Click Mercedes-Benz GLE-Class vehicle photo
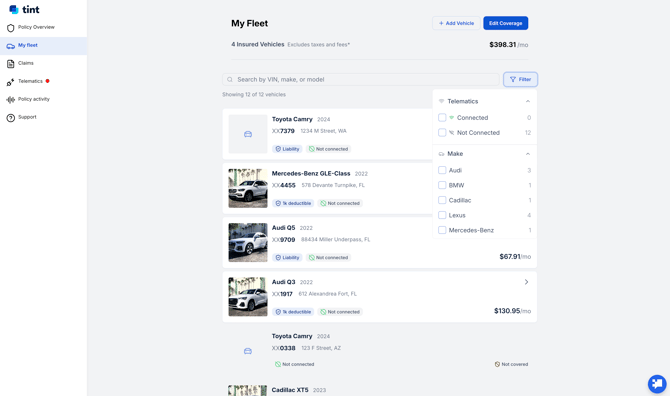Viewport: 670px width, 396px height. 248,188
